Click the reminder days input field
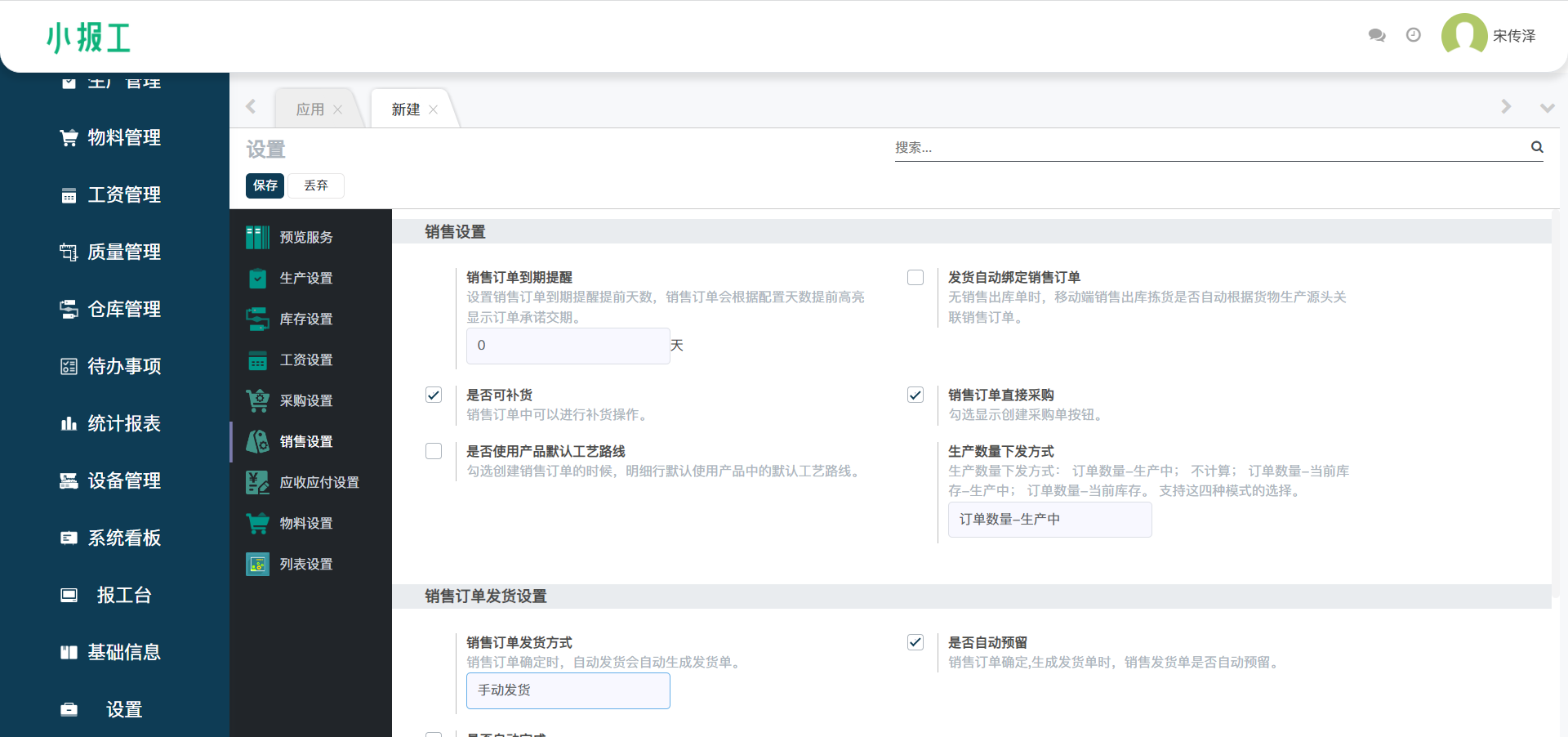The image size is (1568, 737). pos(568,346)
